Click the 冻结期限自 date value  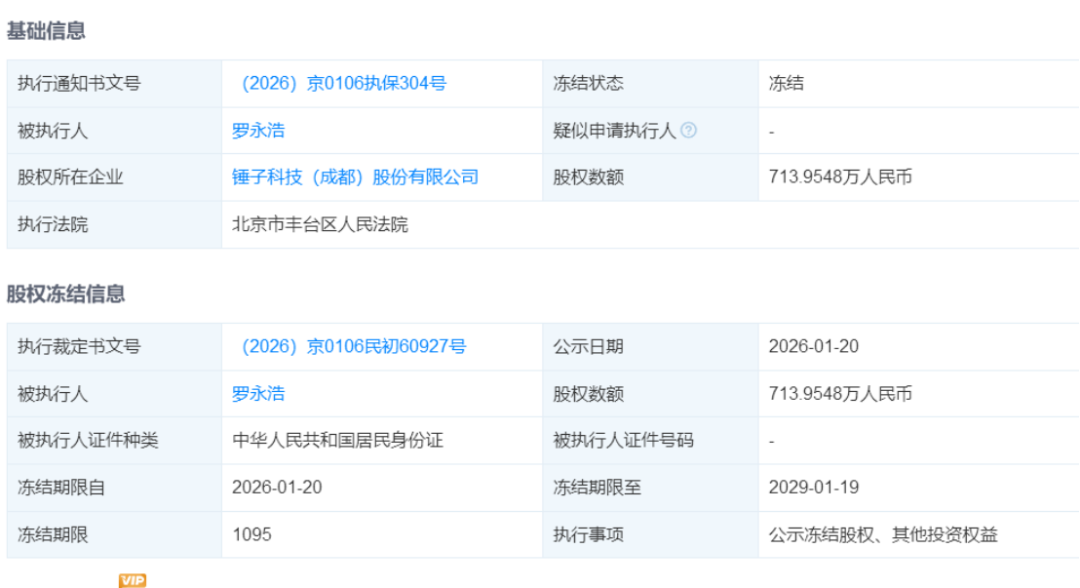pyautogui.click(x=277, y=488)
